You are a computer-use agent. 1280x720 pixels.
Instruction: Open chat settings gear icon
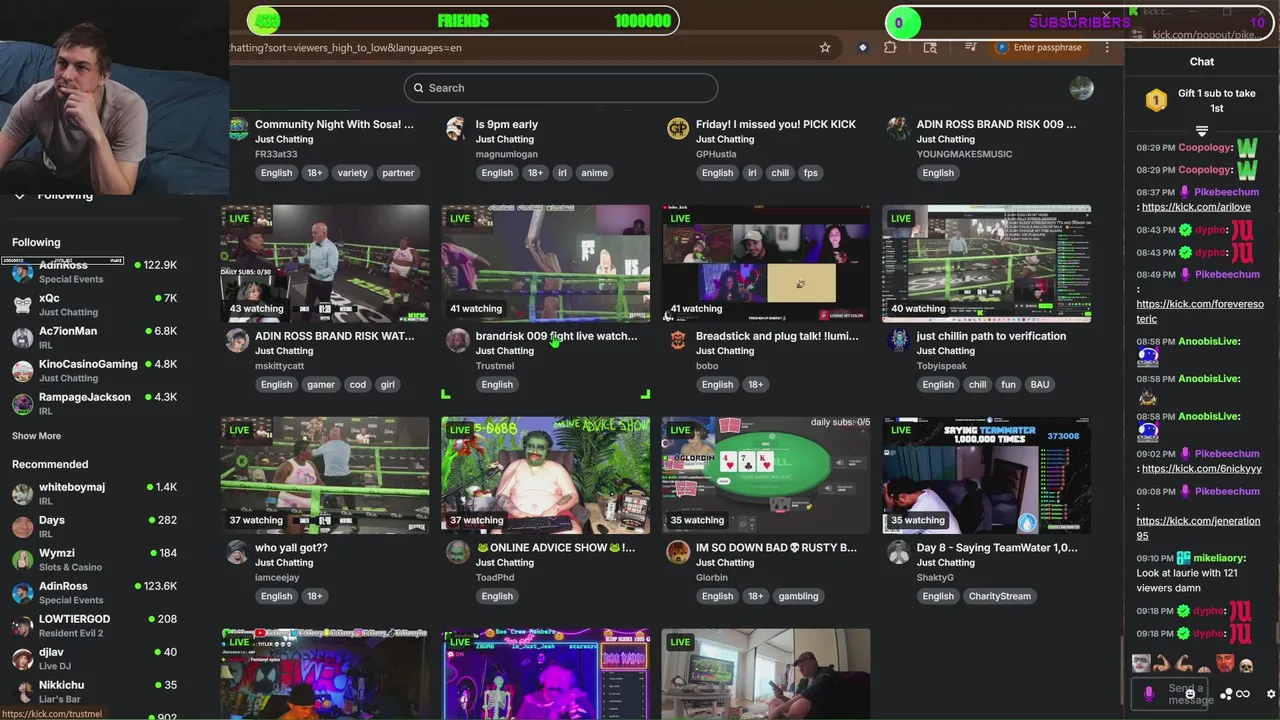tap(1271, 694)
